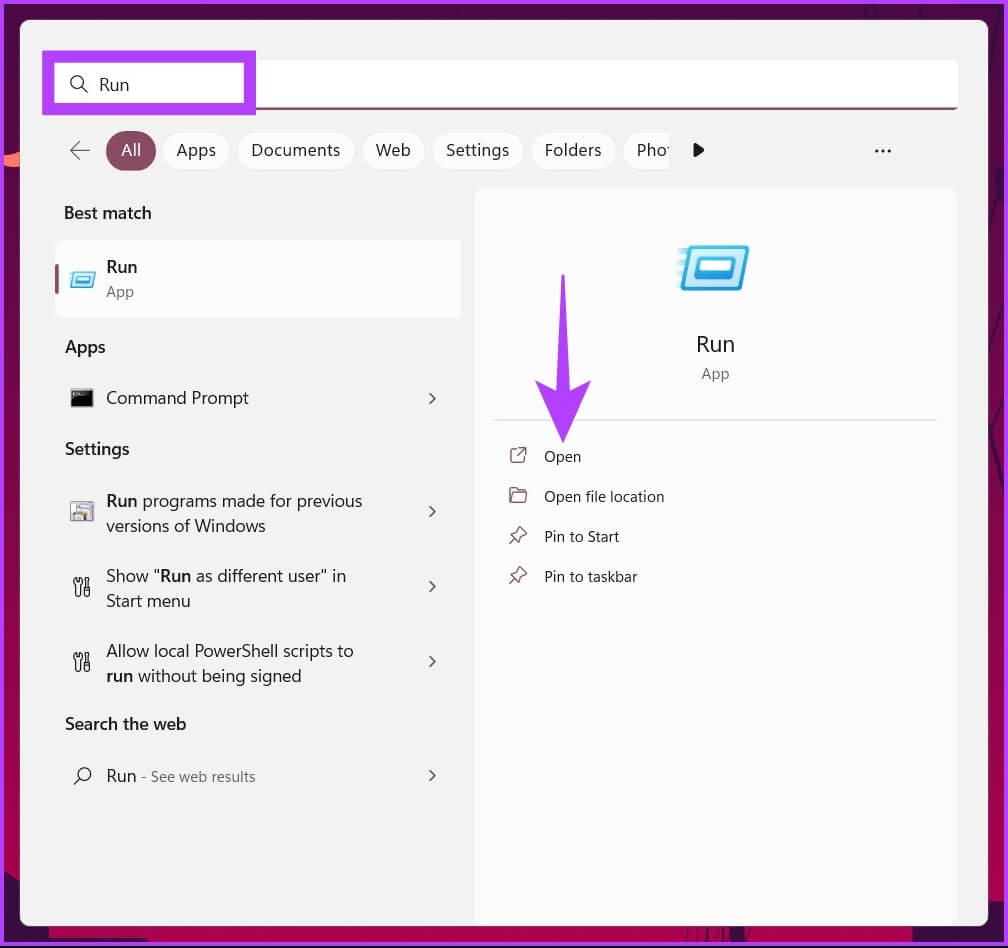
Task: Click the Open external-link icon
Action: click(x=518, y=456)
